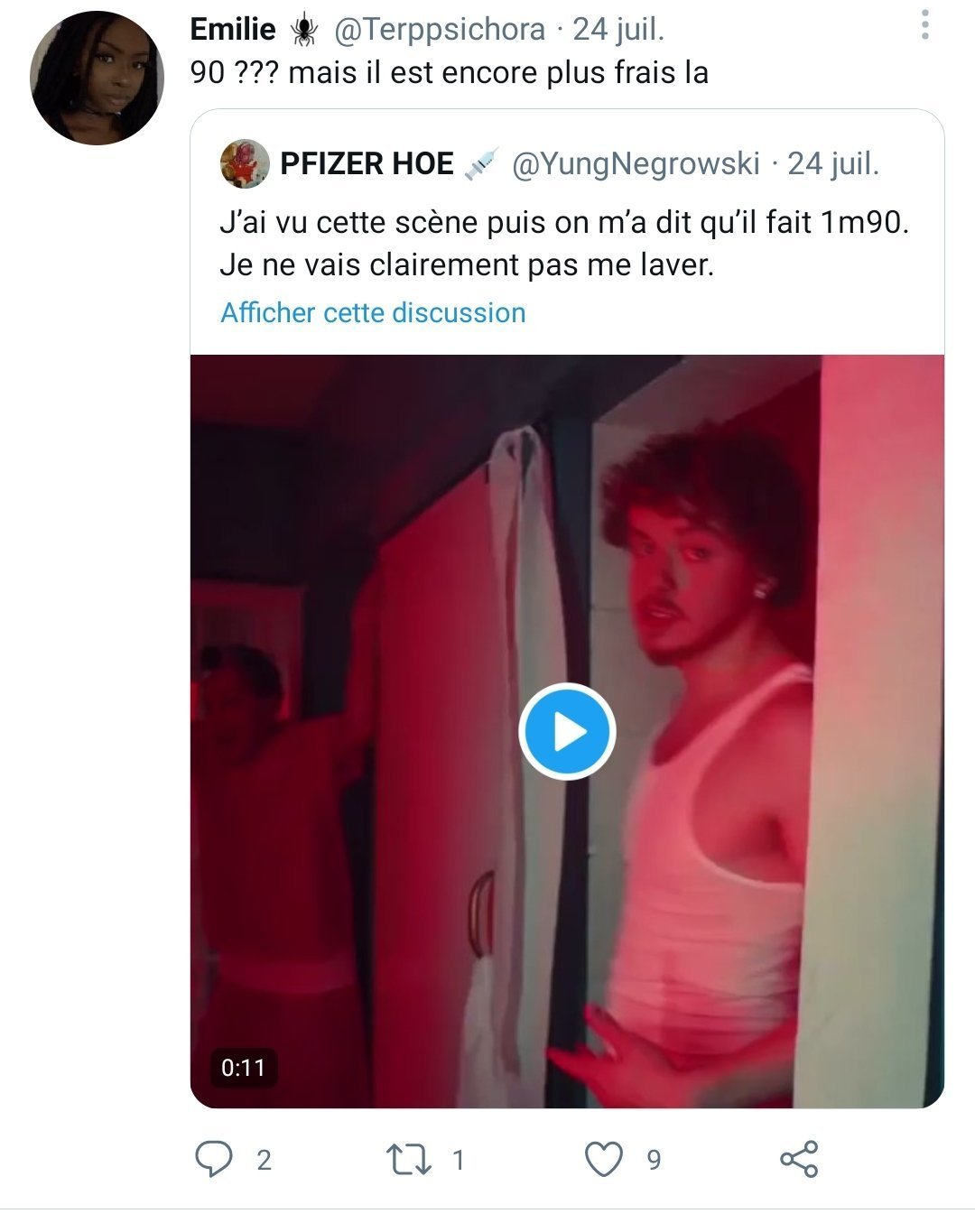Click the PFIZER HOE display name
975x1232 pixels.
pos(367,163)
